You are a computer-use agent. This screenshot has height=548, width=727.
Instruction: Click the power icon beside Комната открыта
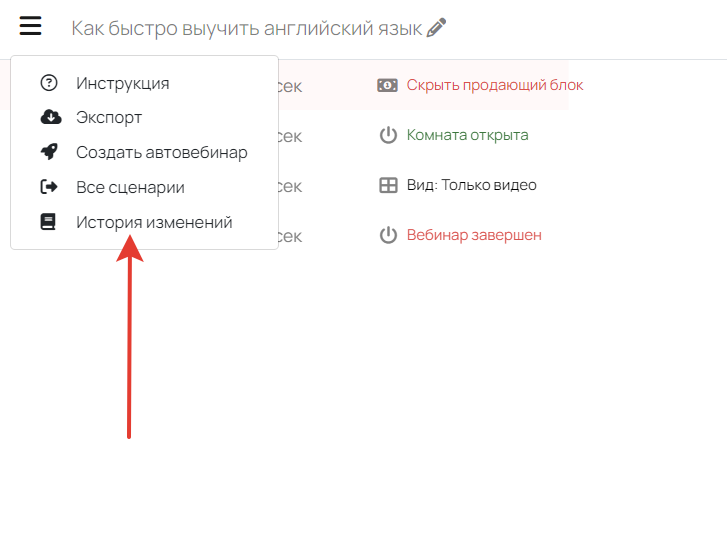[388, 135]
